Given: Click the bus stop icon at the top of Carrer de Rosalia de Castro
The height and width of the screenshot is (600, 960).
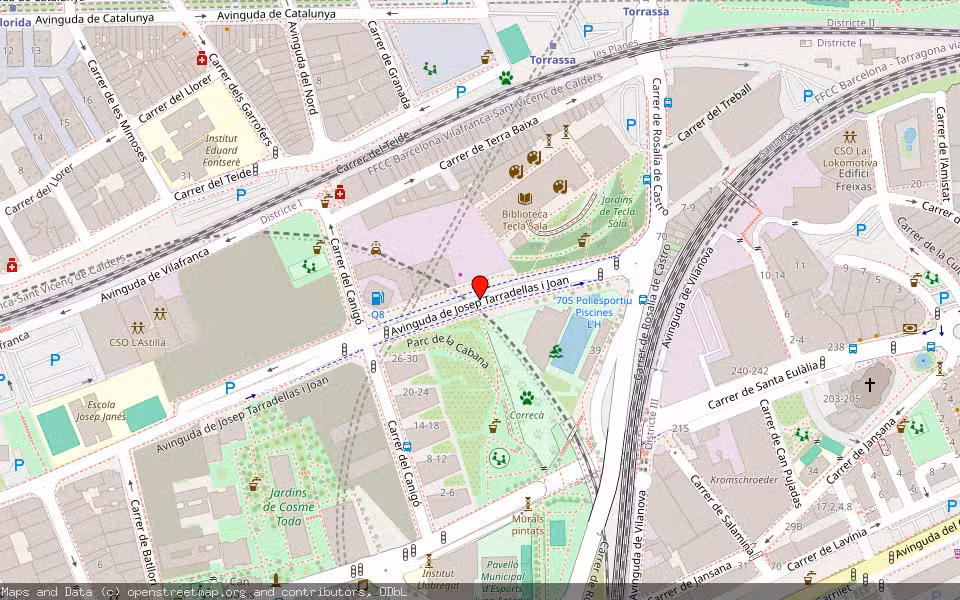Looking at the screenshot, I should point(668,103).
